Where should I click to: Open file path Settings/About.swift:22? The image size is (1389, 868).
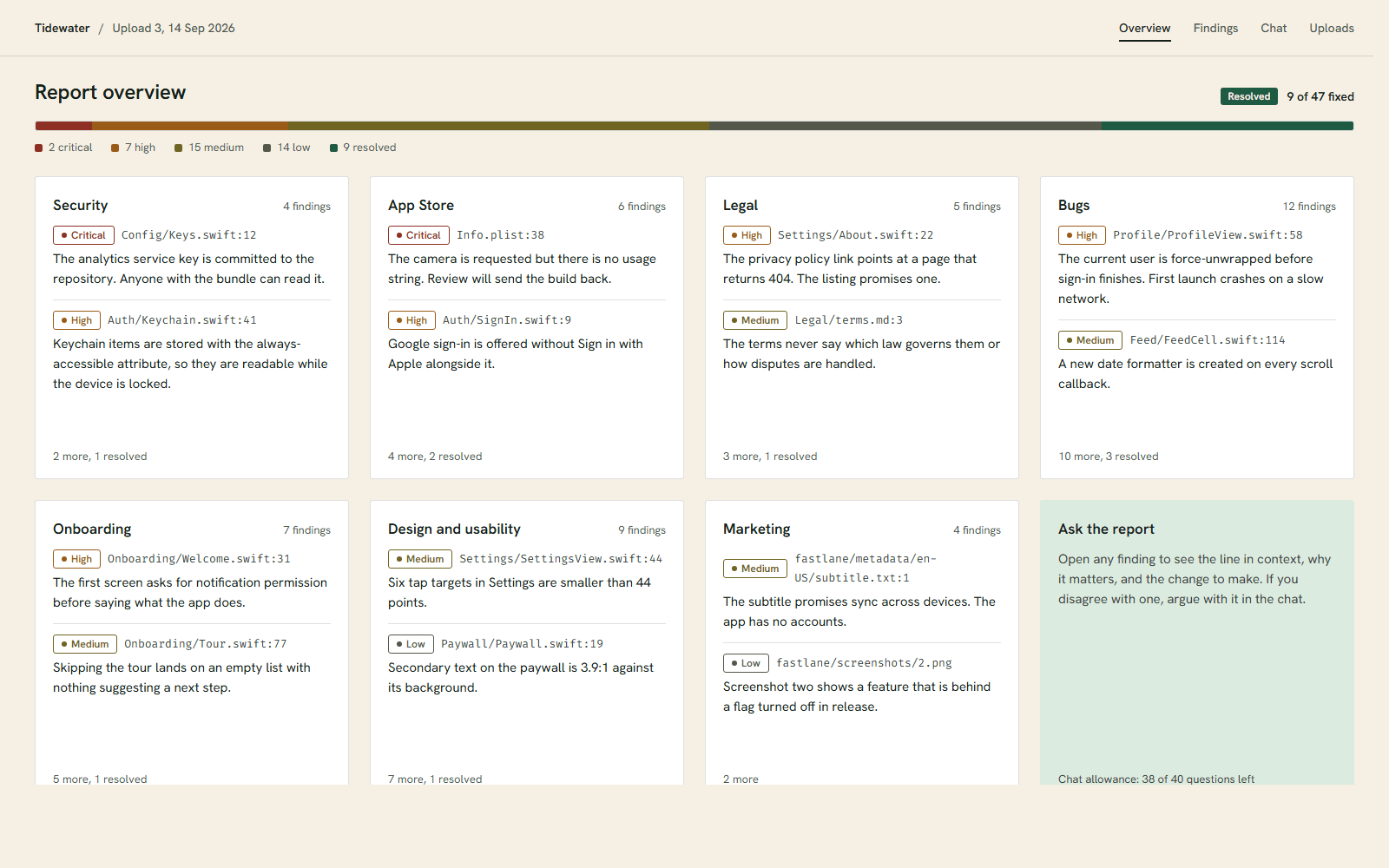[855, 235]
